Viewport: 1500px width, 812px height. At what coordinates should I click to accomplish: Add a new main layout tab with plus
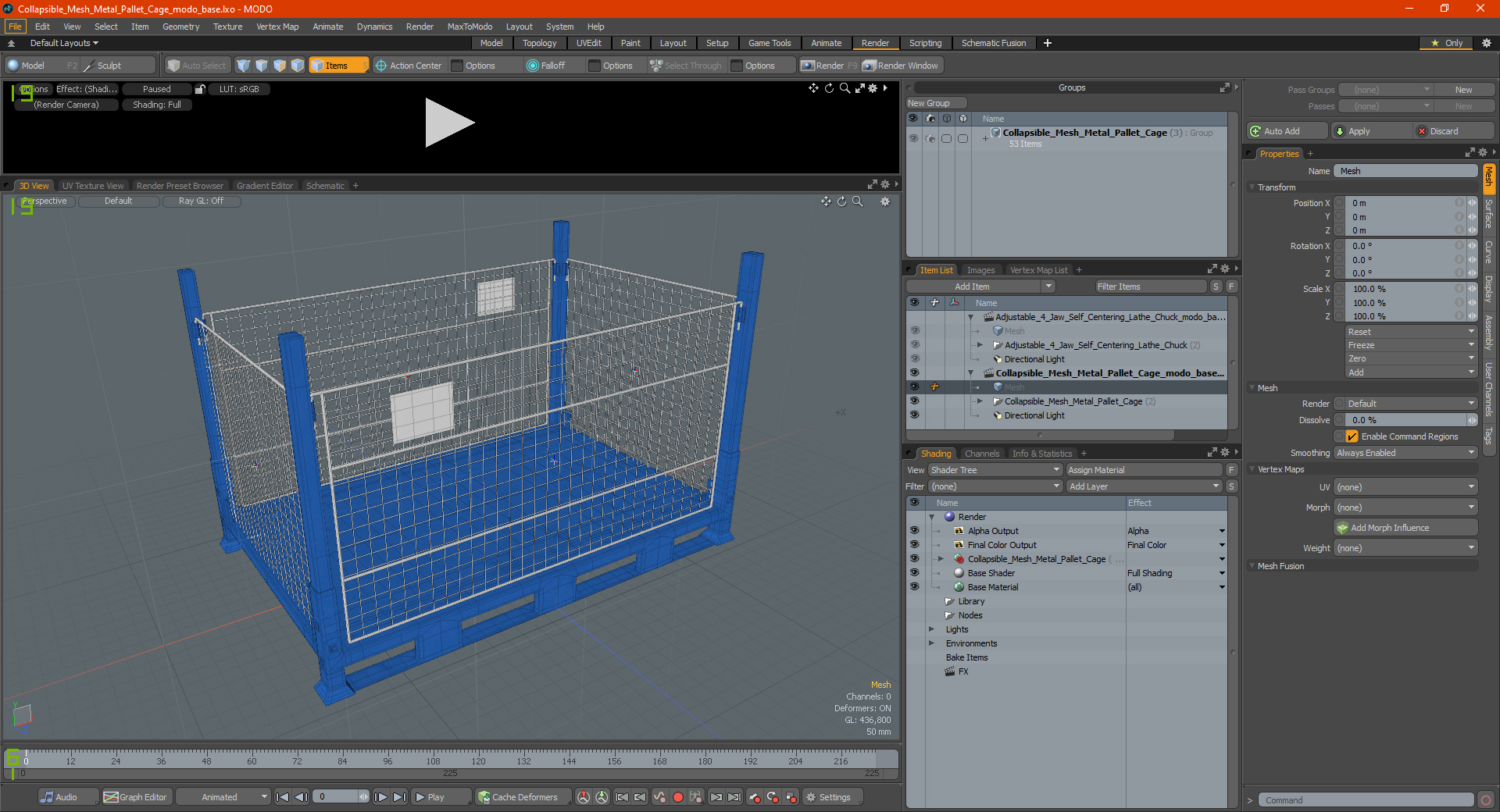[x=1048, y=43]
